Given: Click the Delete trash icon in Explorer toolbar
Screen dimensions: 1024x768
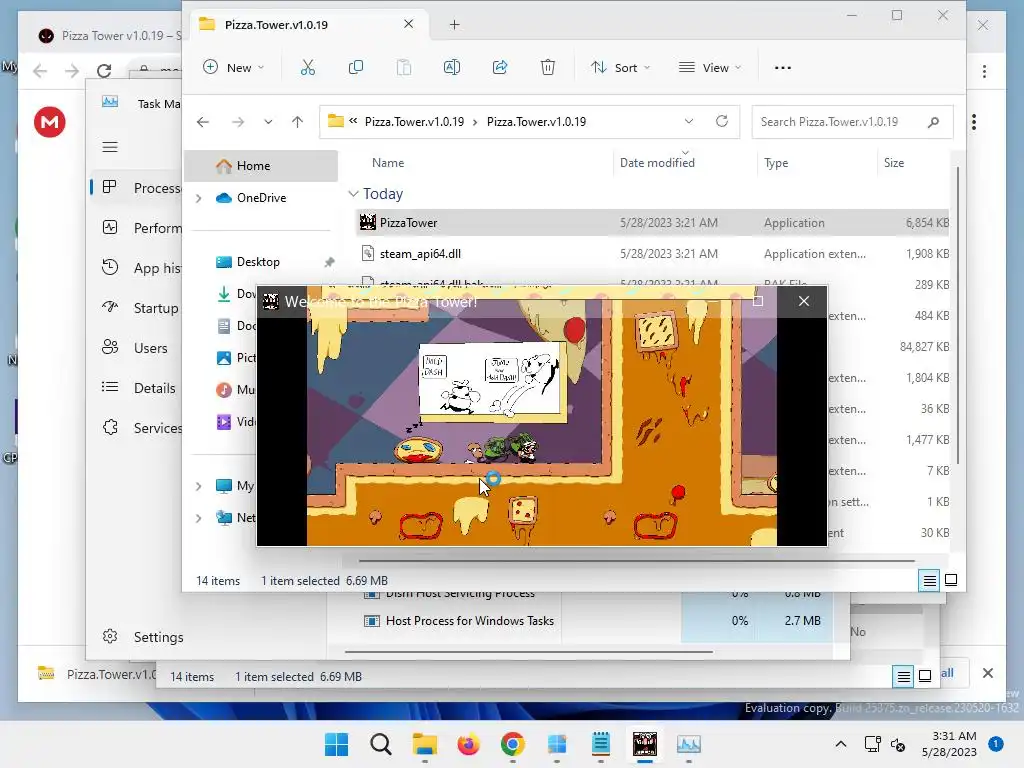Looking at the screenshot, I should 548,67.
